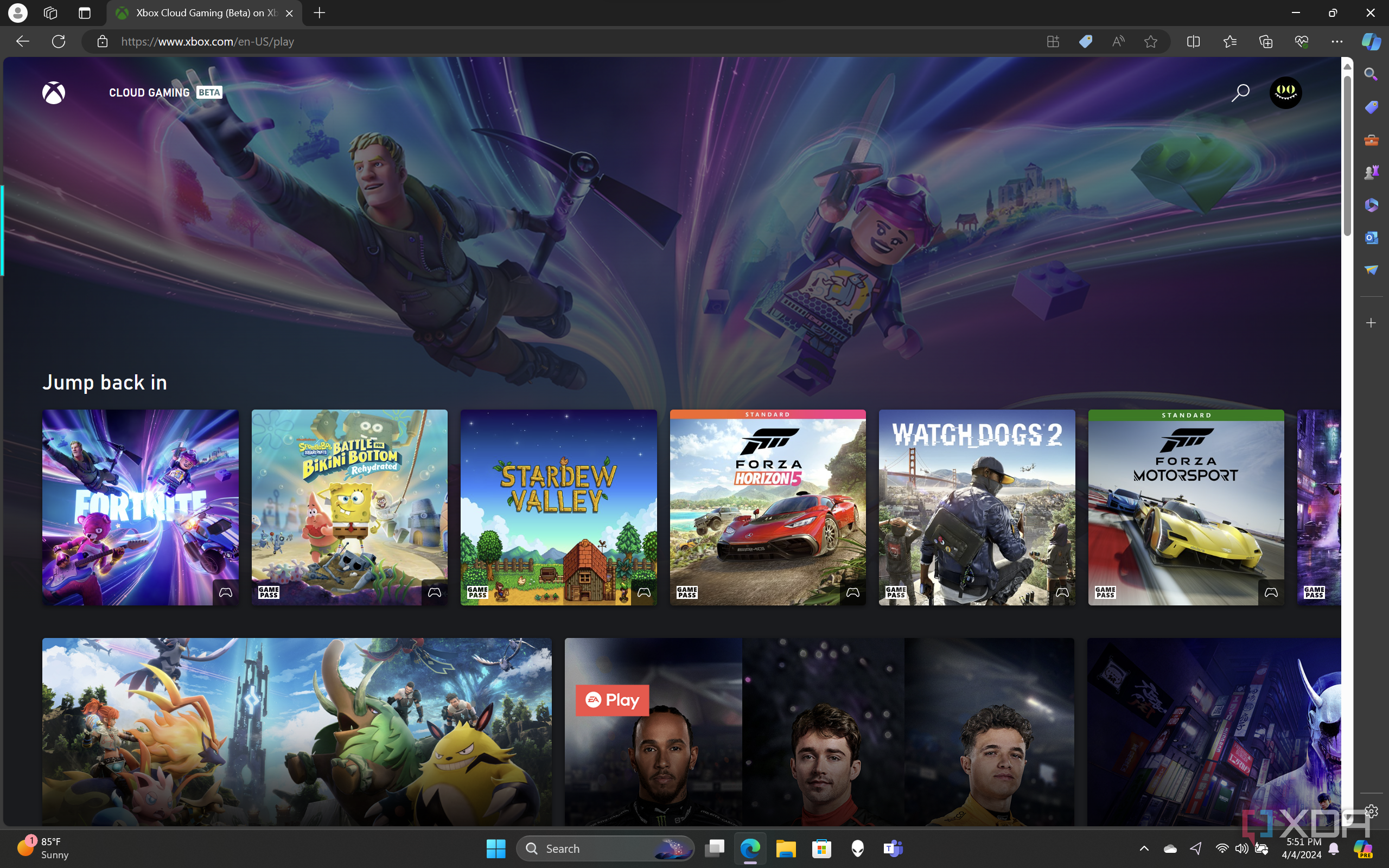Open the Forza Horizon 5 tile
This screenshot has height=868, width=1389.
(x=767, y=507)
